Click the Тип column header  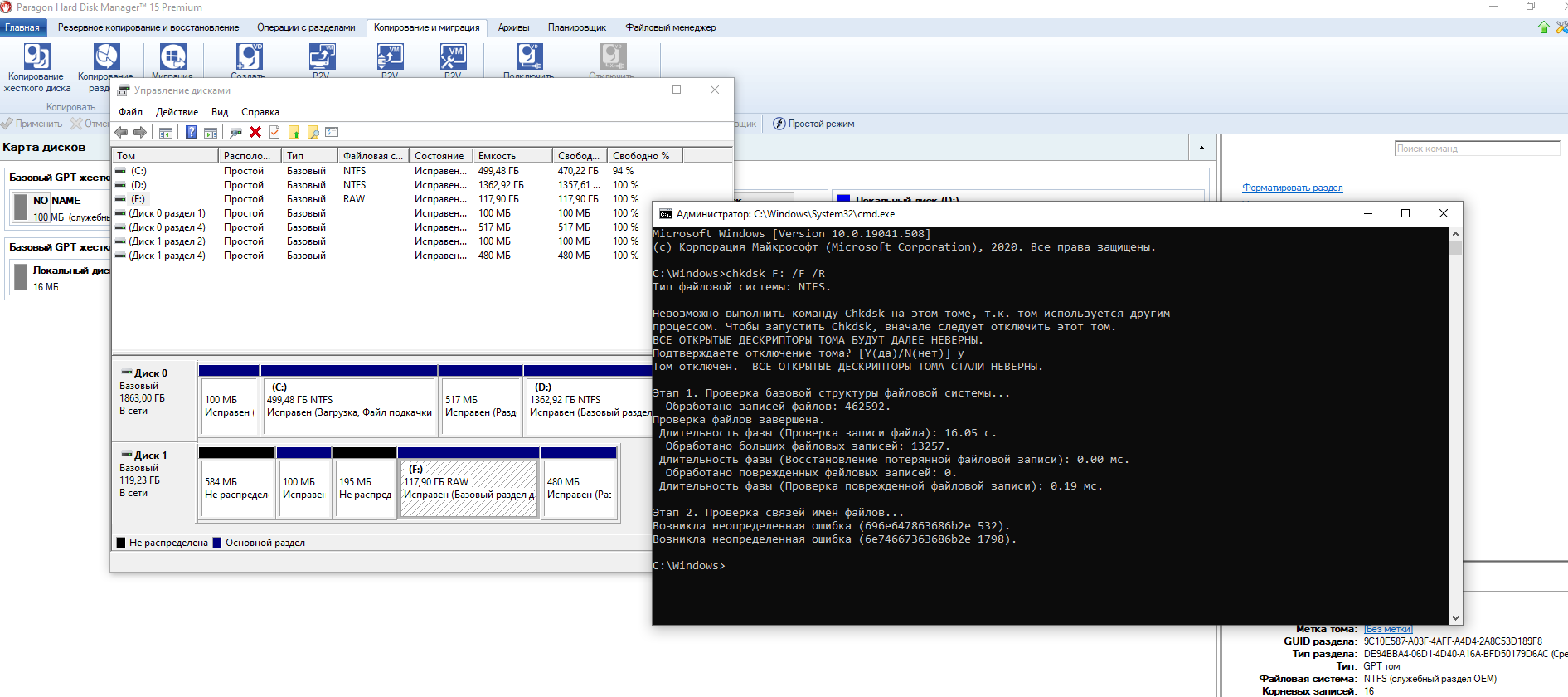(x=309, y=155)
